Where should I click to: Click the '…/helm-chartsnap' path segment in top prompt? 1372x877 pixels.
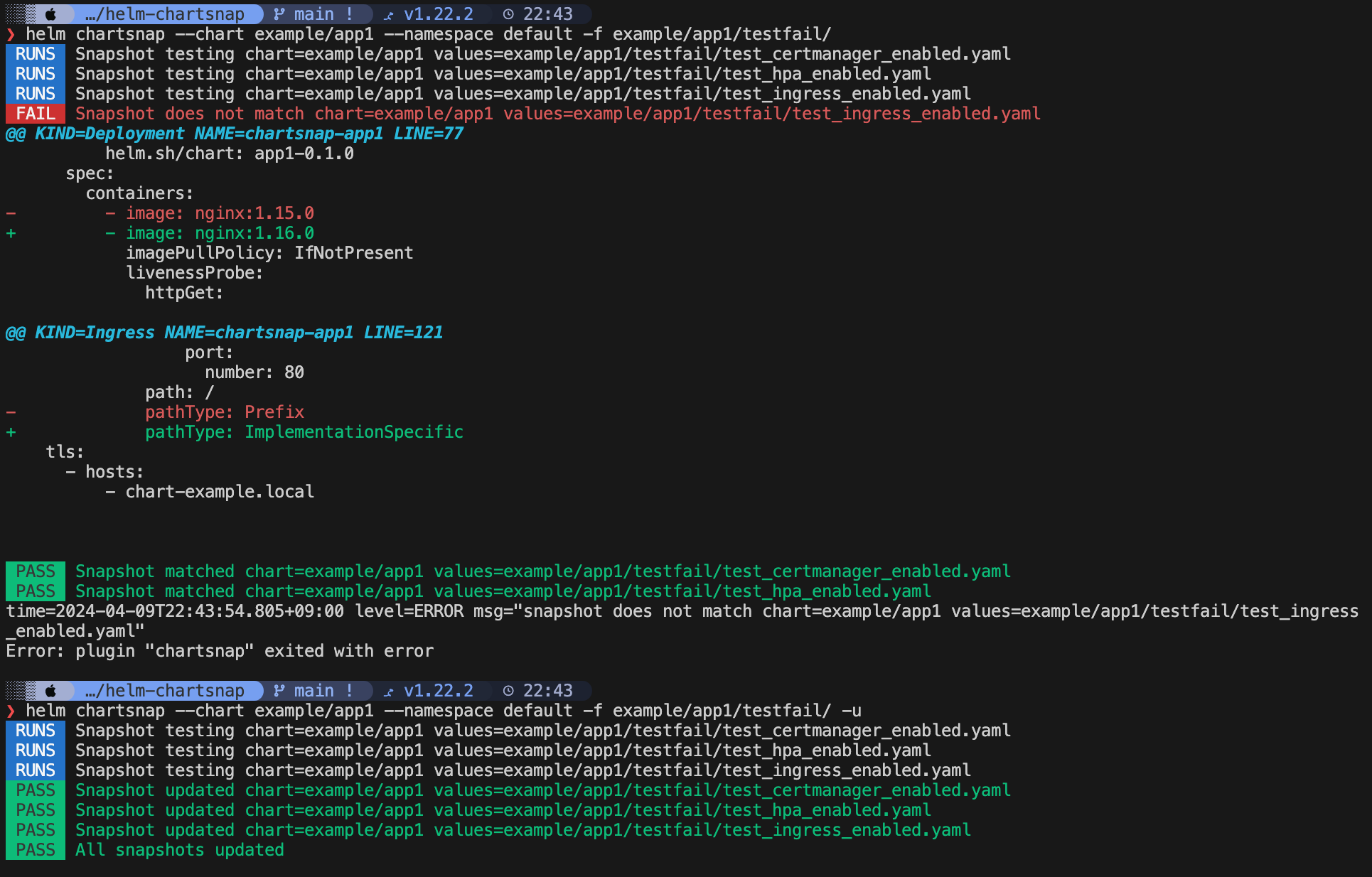pos(164,14)
